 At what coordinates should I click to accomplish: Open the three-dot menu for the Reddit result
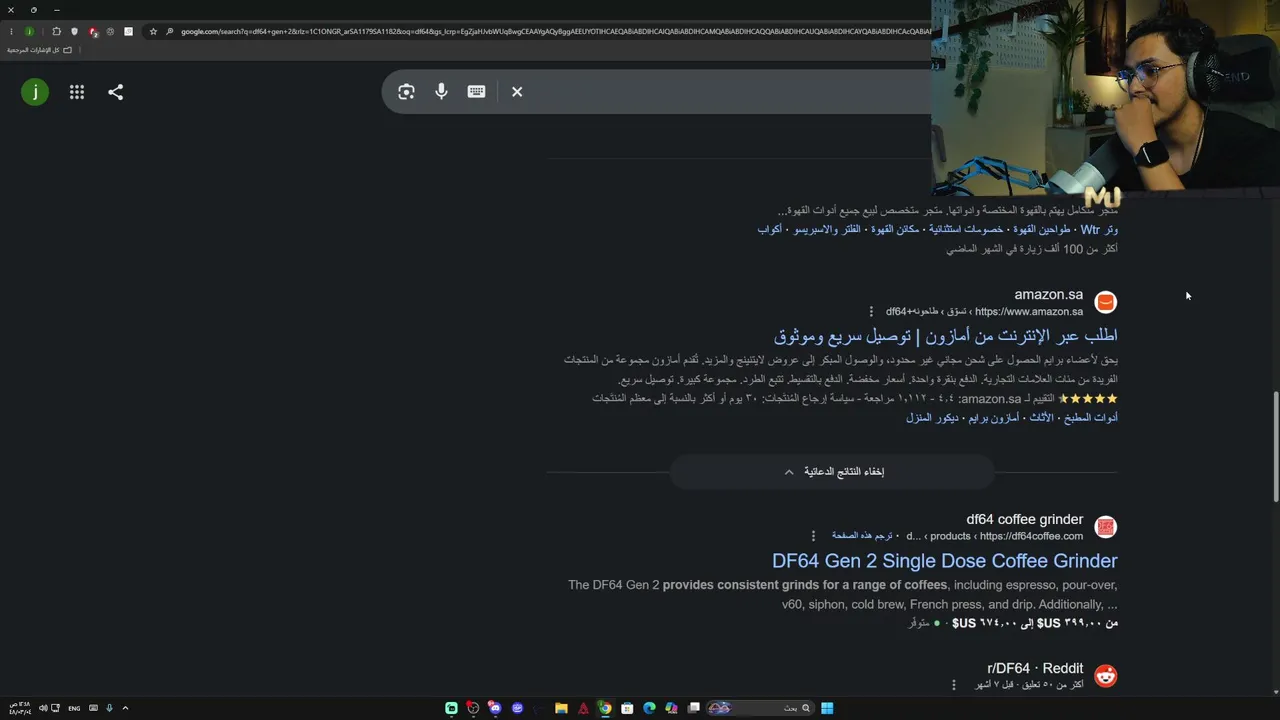(x=953, y=685)
